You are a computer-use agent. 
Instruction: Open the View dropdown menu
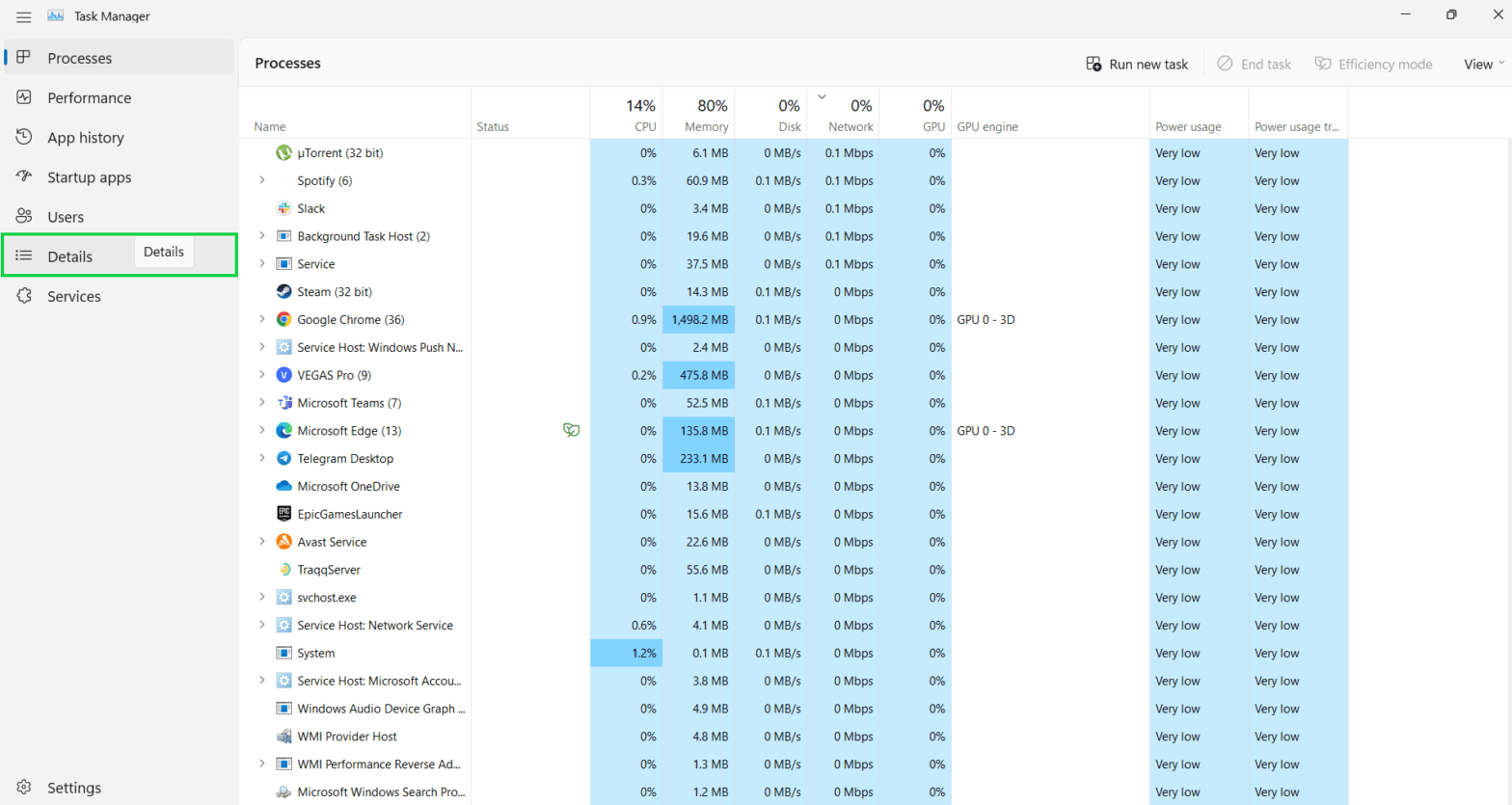click(x=1483, y=64)
